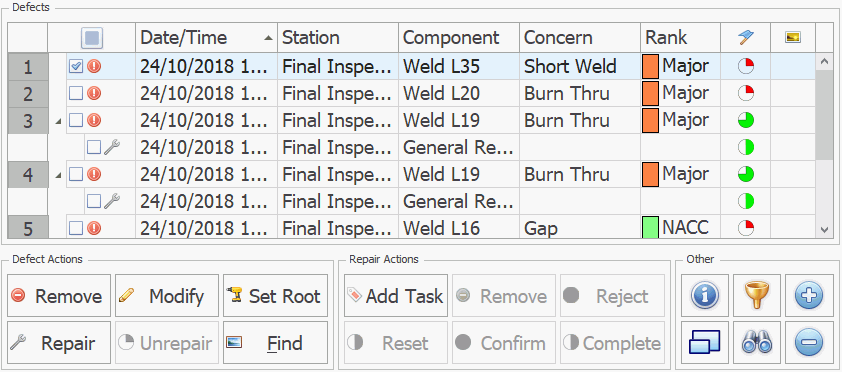Click the picture column header icon
842x372 pixels.
coord(793,38)
